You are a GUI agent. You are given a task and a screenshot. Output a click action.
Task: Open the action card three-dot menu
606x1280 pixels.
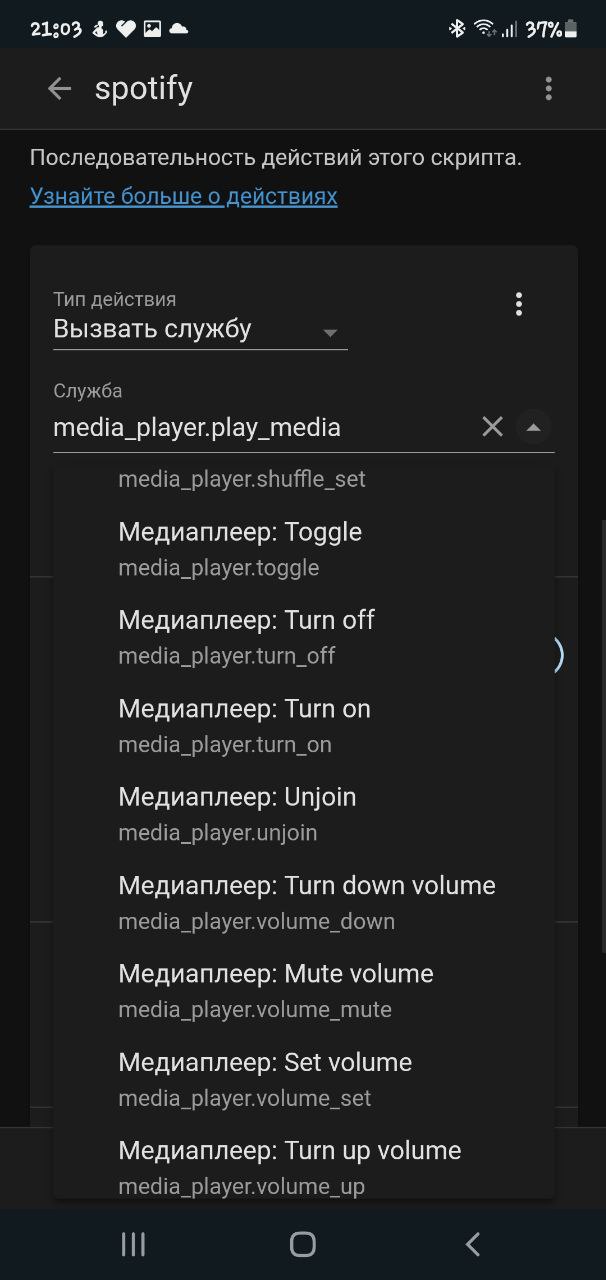518,304
